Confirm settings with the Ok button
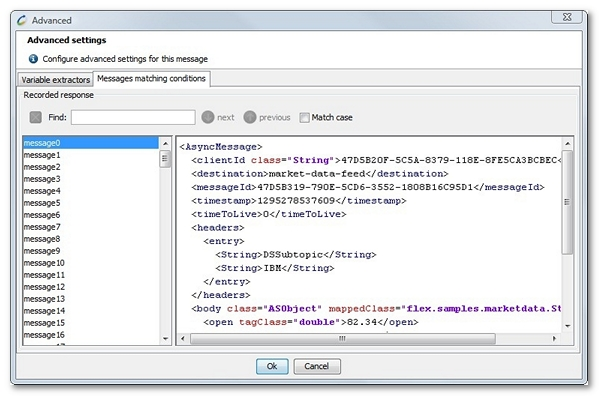The image size is (599, 396). tap(272, 367)
